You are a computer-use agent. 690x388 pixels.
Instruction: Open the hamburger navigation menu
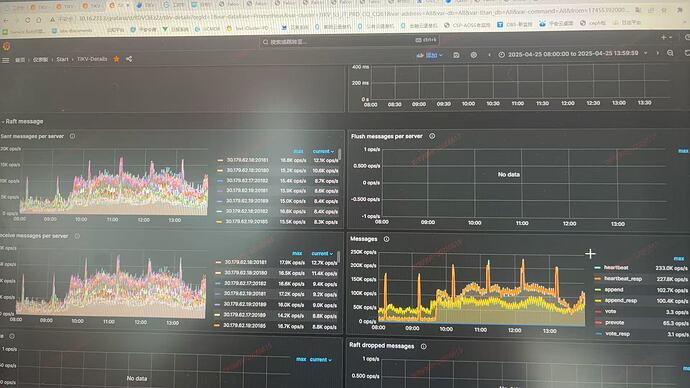pyautogui.click(x=5, y=60)
